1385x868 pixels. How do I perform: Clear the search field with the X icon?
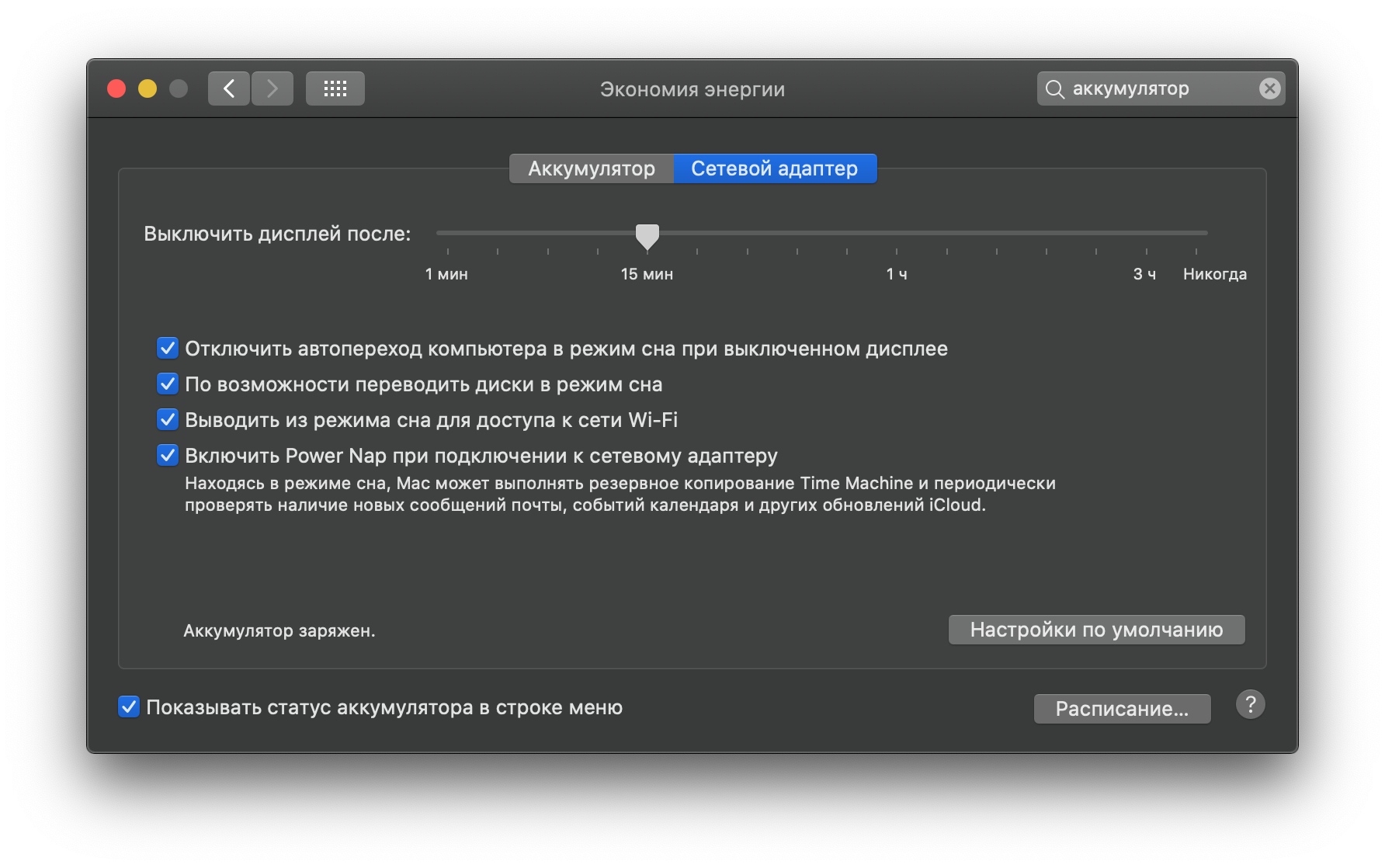pyautogui.click(x=1269, y=89)
